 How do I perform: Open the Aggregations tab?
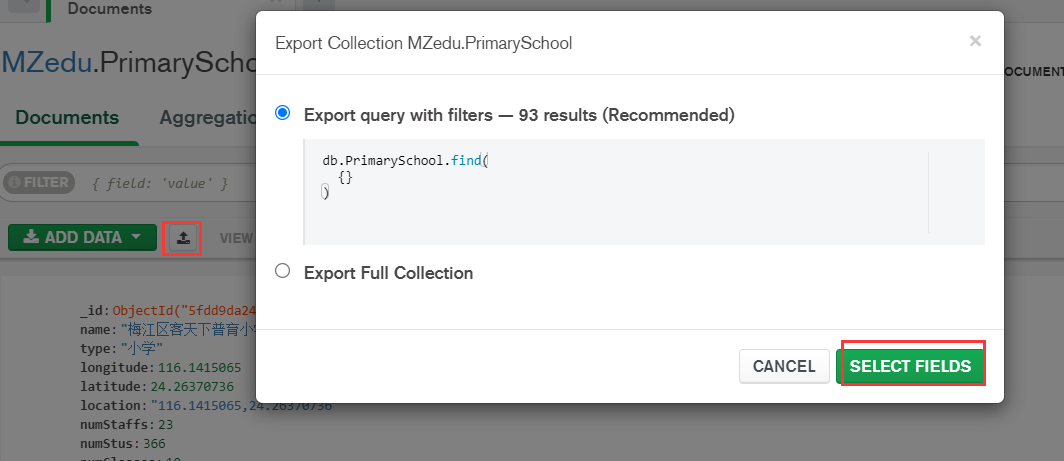pyautogui.click(x=207, y=117)
